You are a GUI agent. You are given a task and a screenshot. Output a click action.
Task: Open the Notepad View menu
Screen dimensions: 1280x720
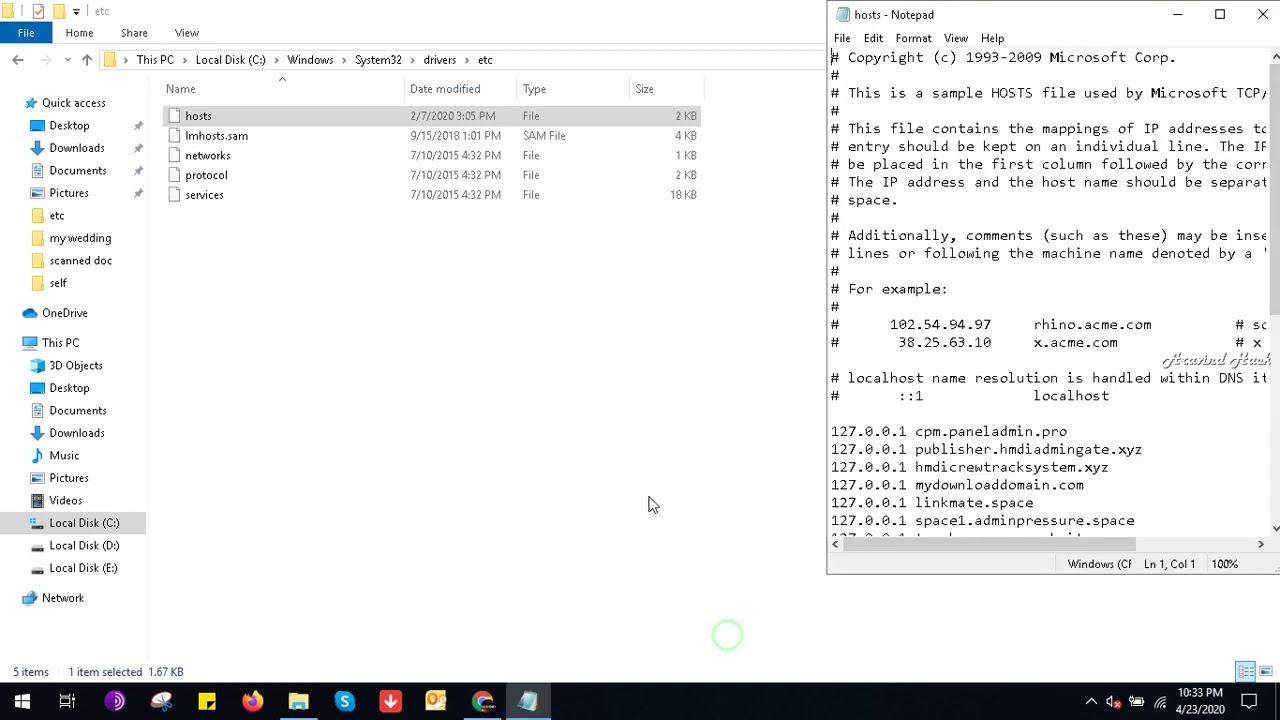956,38
